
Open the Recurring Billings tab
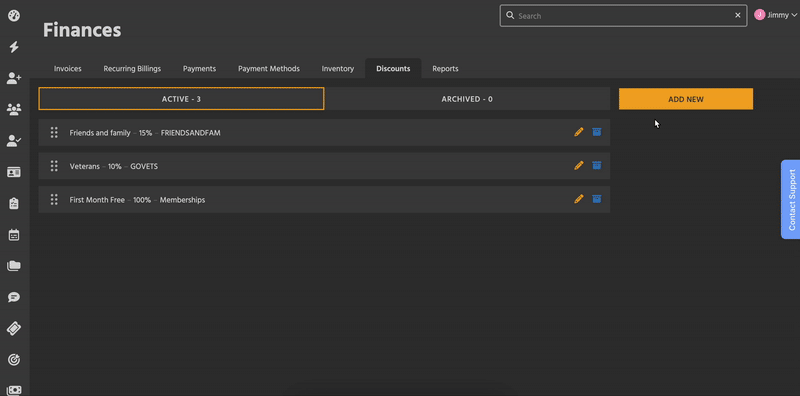[132, 68]
